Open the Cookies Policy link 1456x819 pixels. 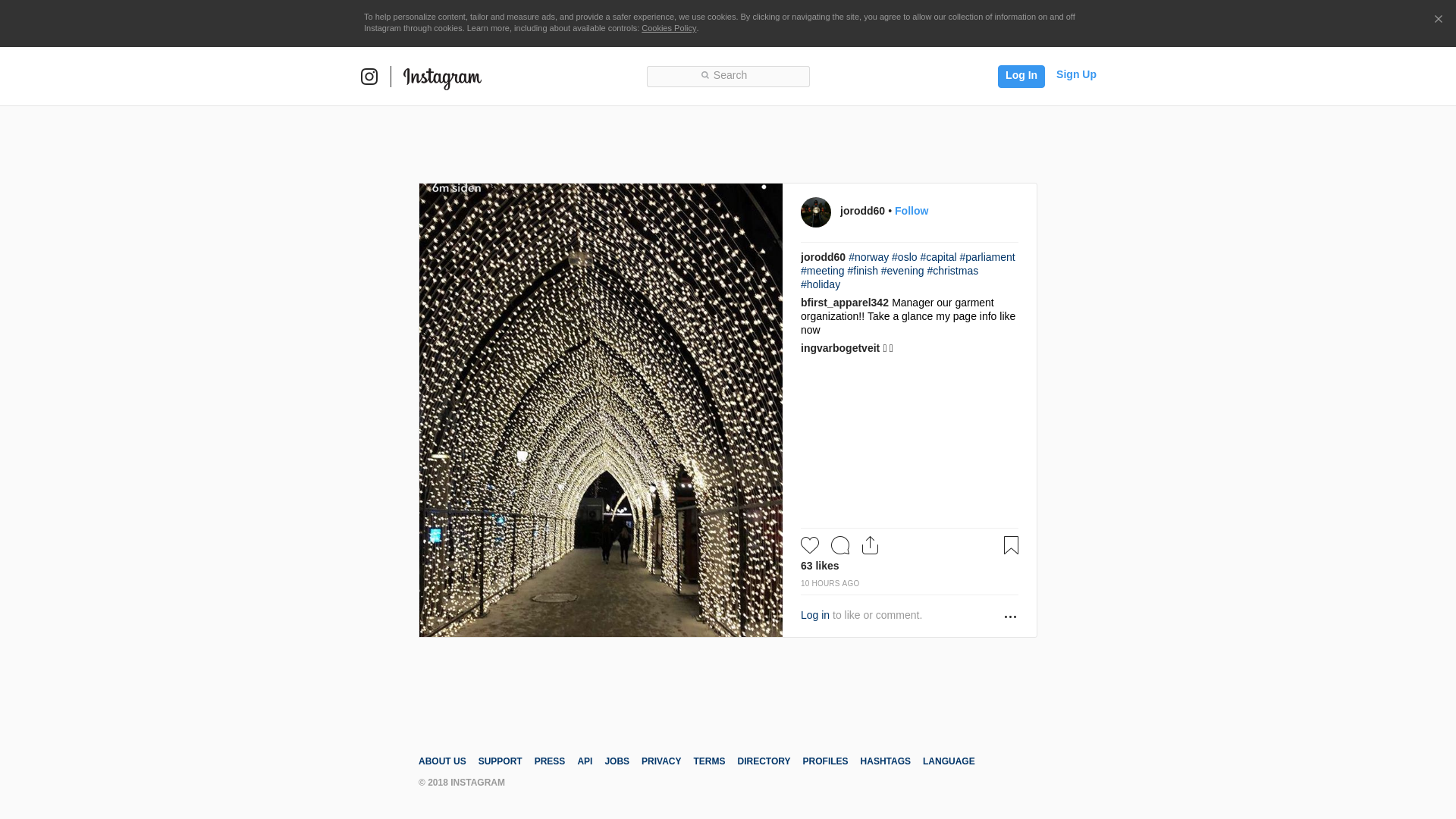coord(668,28)
